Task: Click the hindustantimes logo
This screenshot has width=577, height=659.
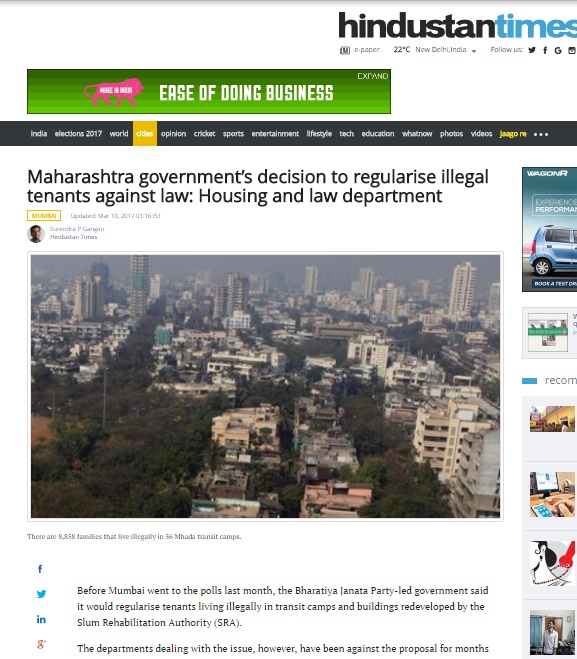Action: 458,26
